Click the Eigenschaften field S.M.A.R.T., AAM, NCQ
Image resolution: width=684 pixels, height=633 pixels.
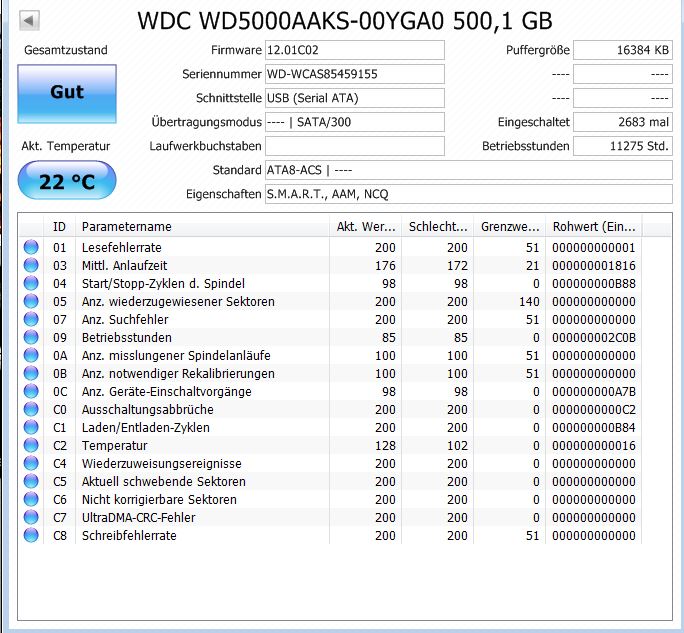(x=469, y=194)
